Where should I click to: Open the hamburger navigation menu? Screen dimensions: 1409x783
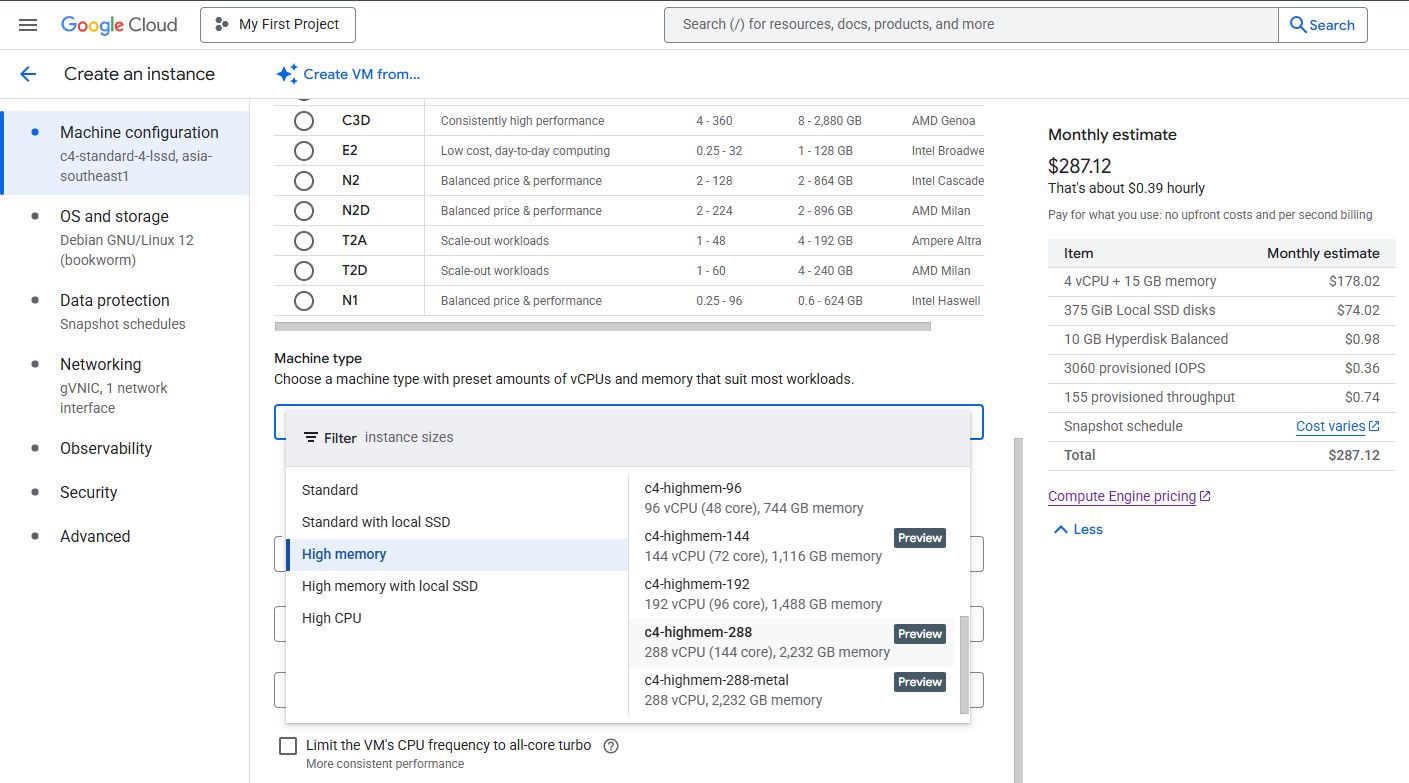pos(28,25)
